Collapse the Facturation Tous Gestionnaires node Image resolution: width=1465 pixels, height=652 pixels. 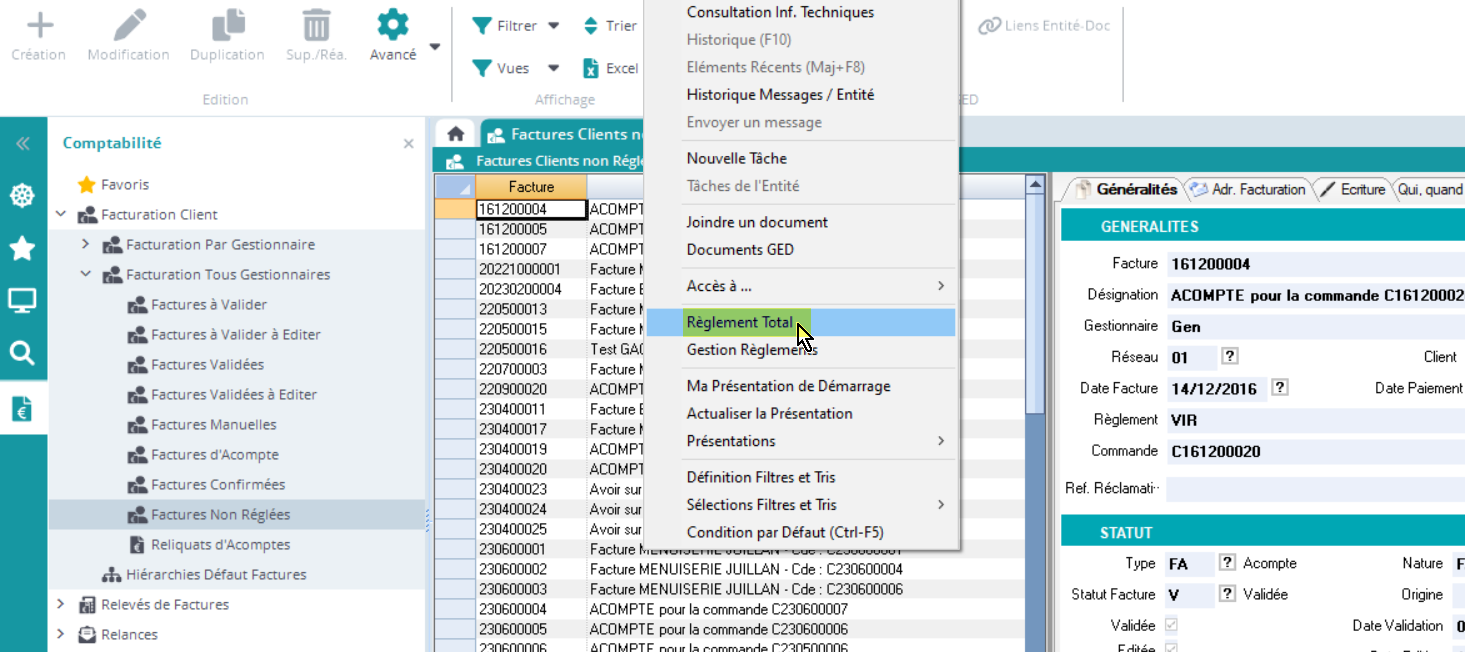pyautogui.click(x=85, y=274)
